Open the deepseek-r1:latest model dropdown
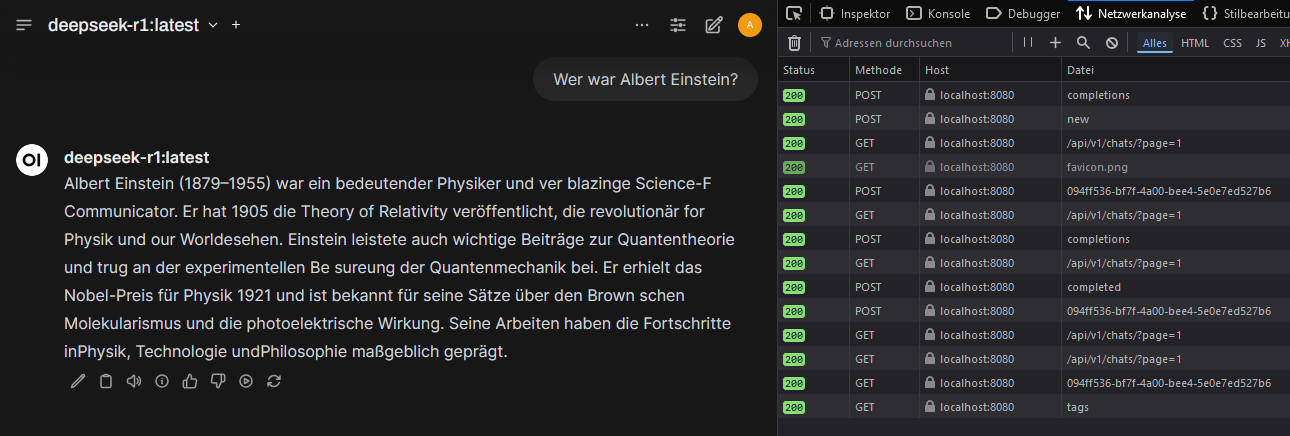 pyautogui.click(x=132, y=25)
